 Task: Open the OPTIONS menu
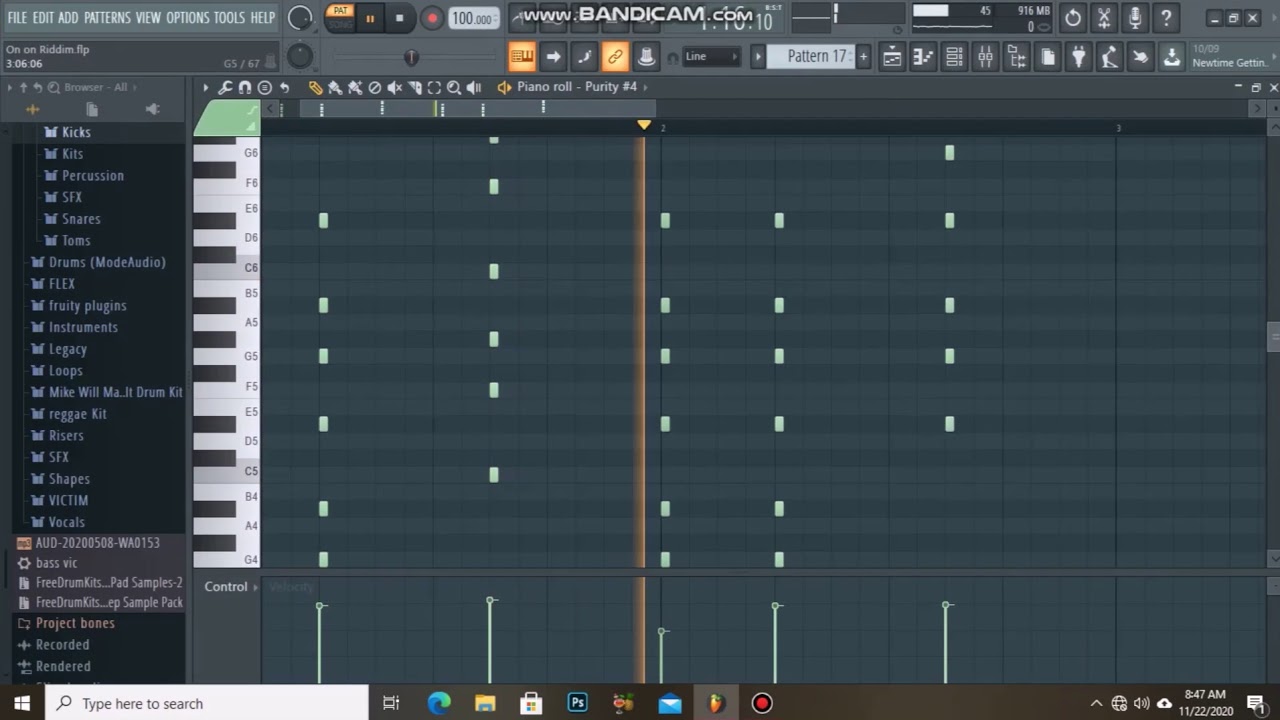coord(187,18)
